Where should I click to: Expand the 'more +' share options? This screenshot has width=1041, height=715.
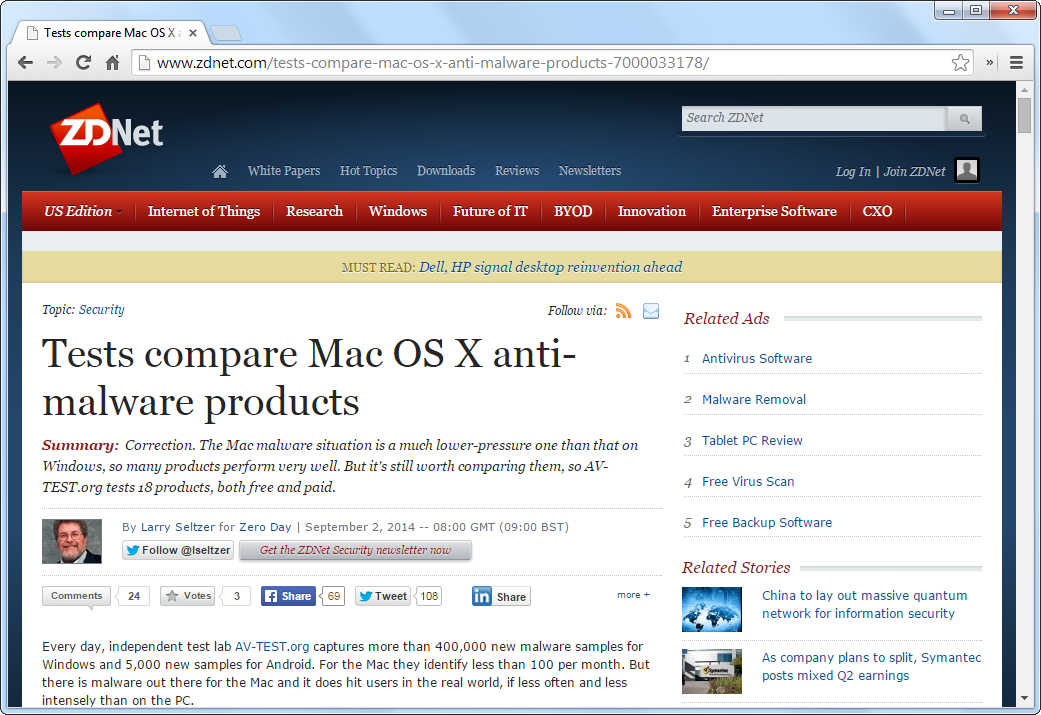[x=633, y=595]
